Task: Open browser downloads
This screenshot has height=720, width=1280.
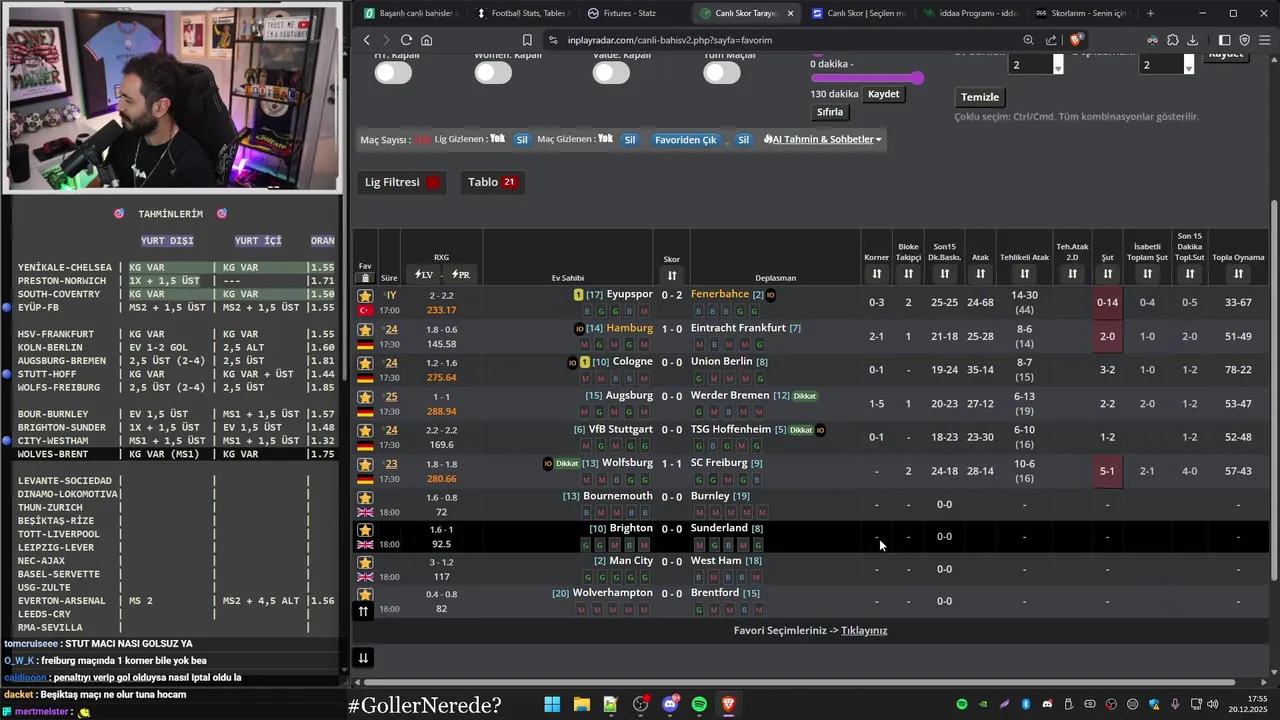Action: click(x=1193, y=40)
